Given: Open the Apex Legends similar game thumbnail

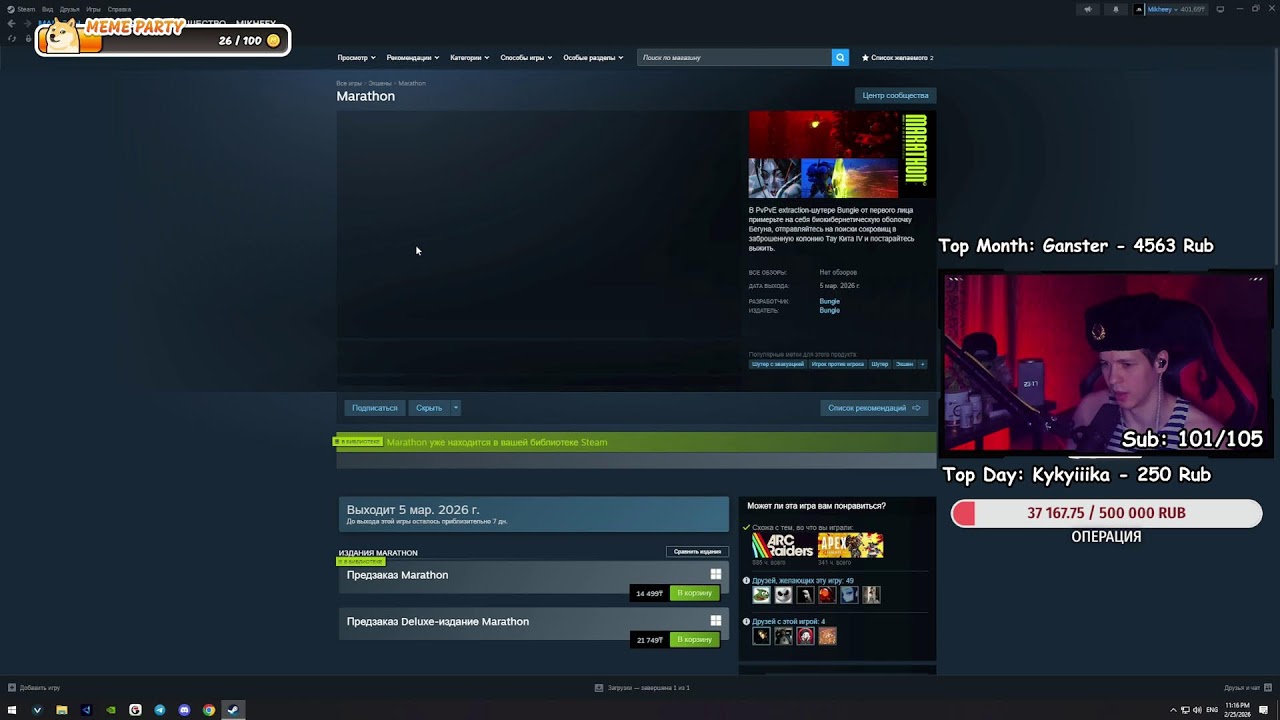Looking at the screenshot, I should [x=851, y=545].
